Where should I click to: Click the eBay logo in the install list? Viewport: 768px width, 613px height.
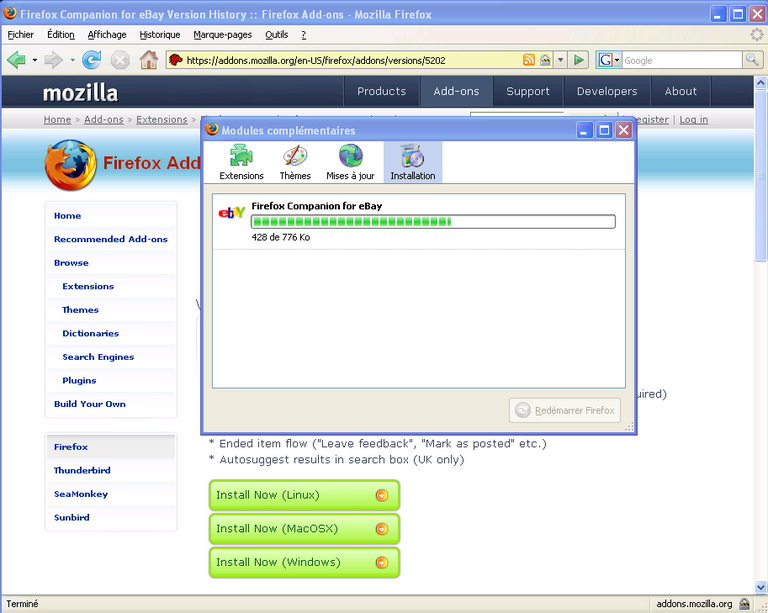[x=232, y=212]
